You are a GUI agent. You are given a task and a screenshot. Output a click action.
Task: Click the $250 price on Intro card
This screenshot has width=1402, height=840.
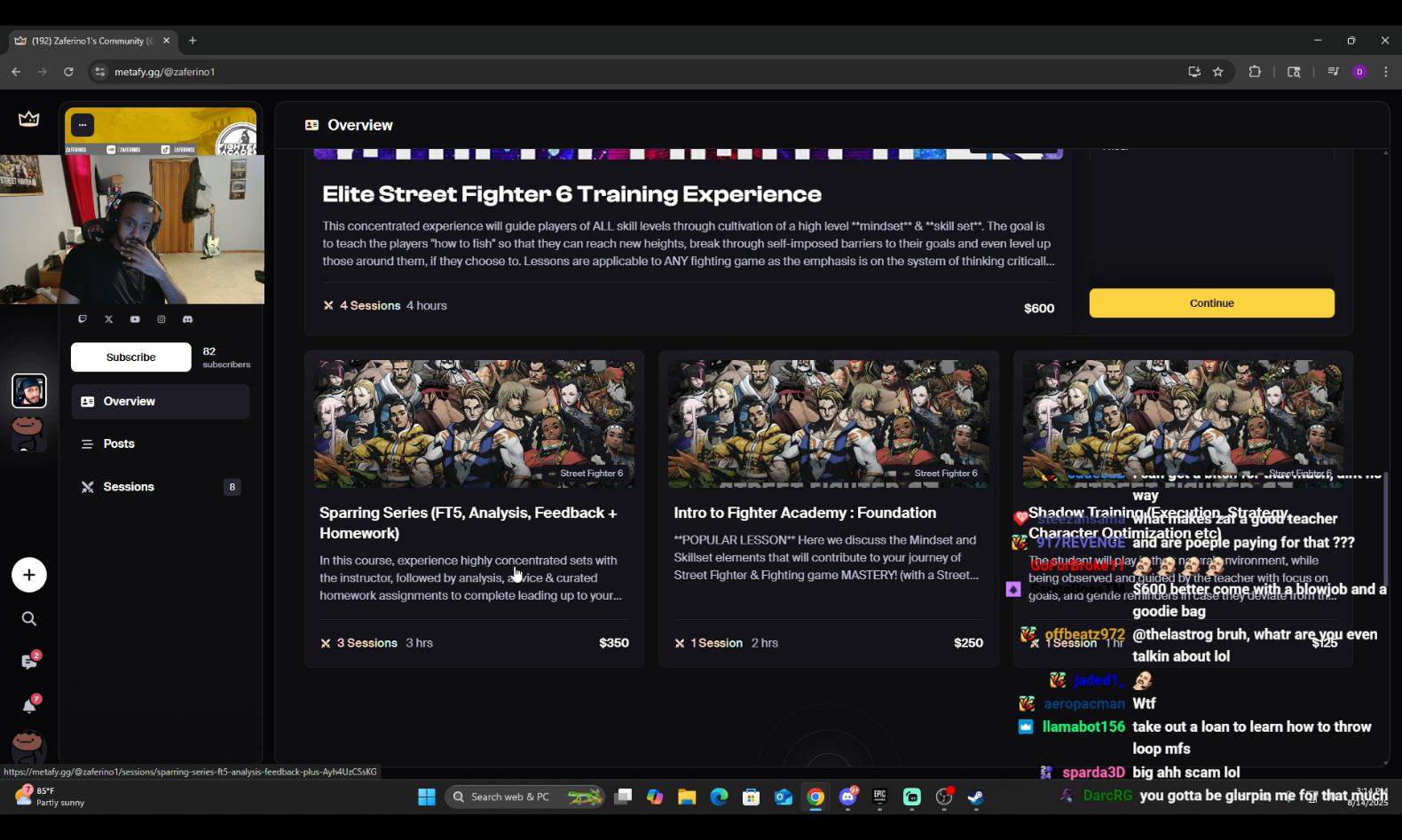[x=968, y=643]
